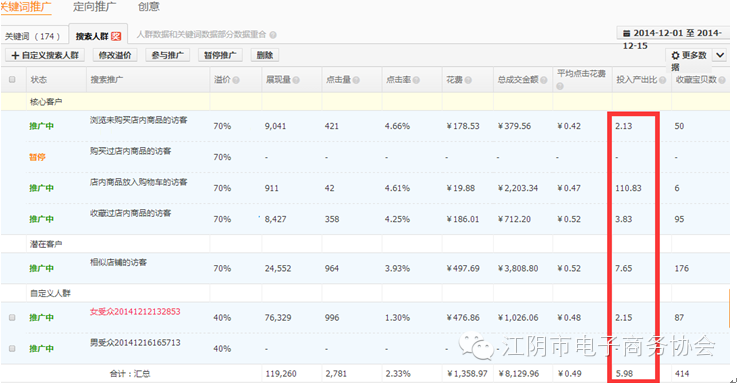Click the 修改溢价 button
Viewport: 739px width, 383px height.
click(115, 55)
